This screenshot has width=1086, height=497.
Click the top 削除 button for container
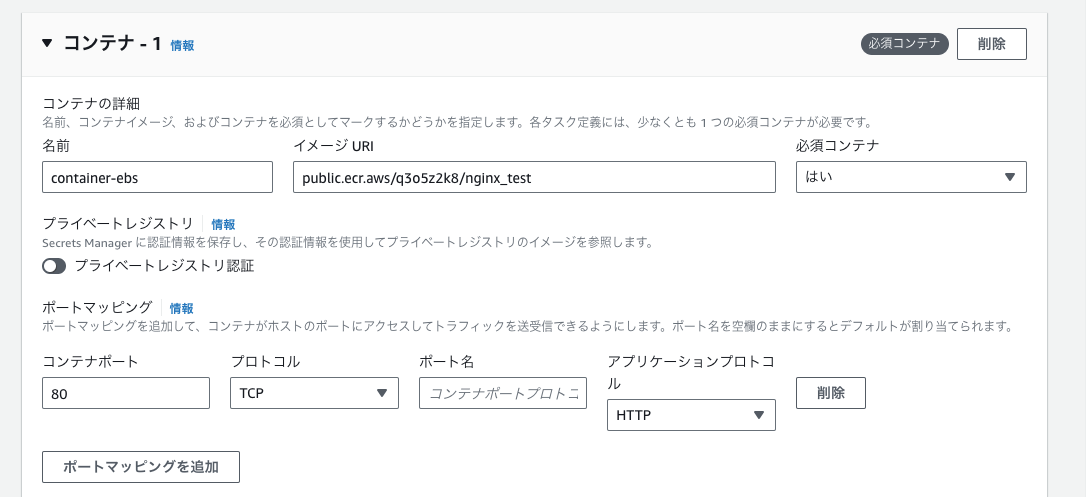(992, 44)
